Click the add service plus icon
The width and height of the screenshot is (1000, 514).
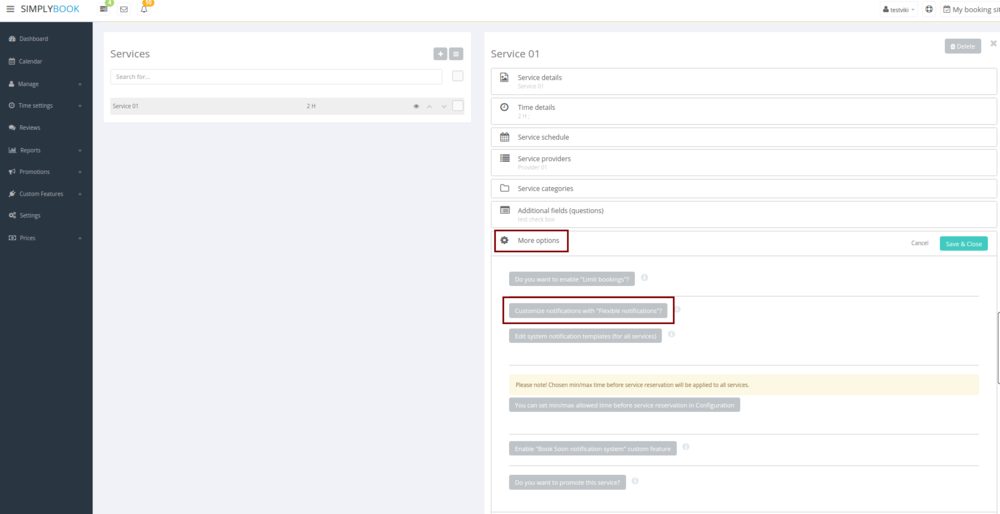[440, 54]
